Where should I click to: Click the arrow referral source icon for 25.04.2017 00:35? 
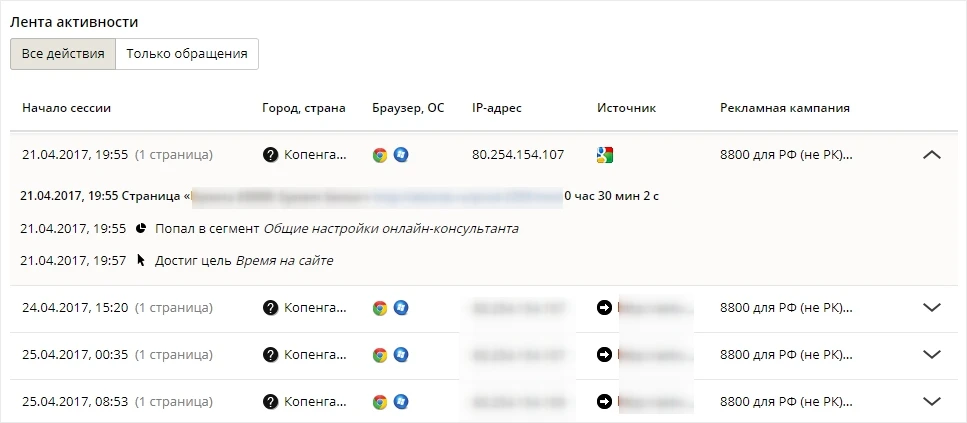point(604,355)
